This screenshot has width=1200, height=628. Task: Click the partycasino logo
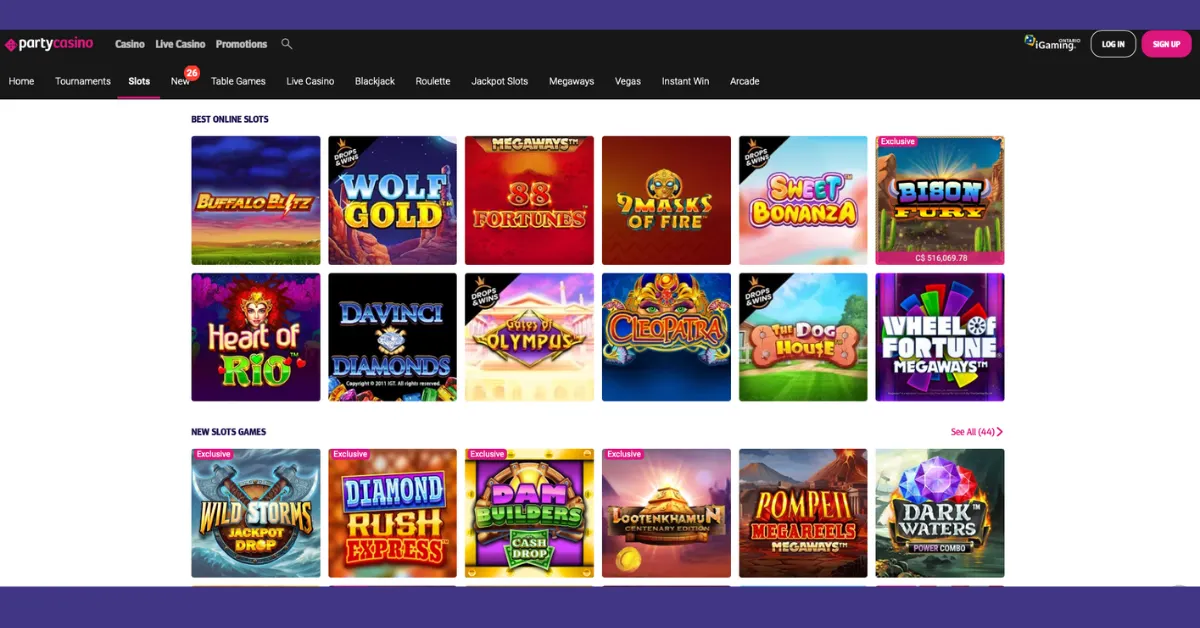[49, 44]
